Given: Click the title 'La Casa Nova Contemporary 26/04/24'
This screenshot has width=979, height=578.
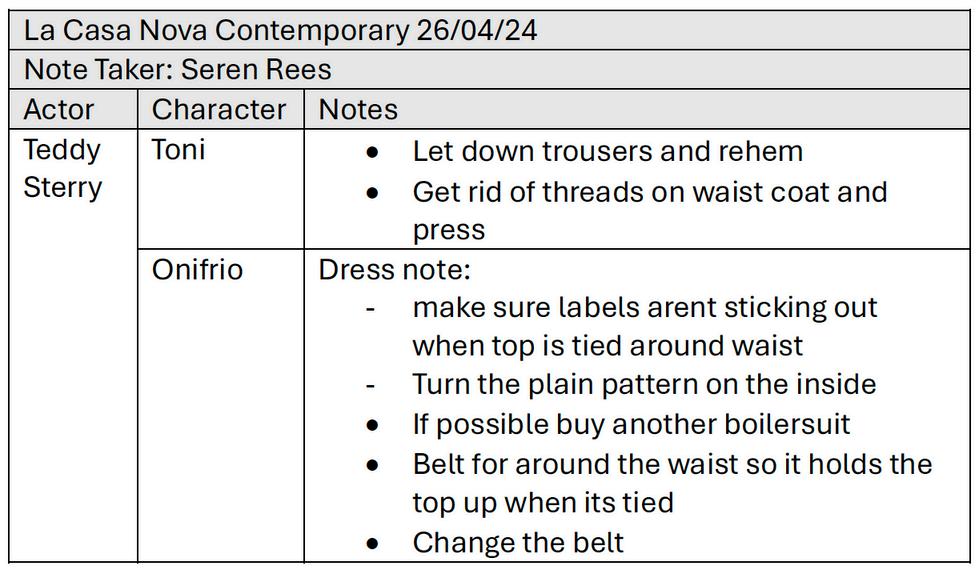Looking at the screenshot, I should (280, 31).
